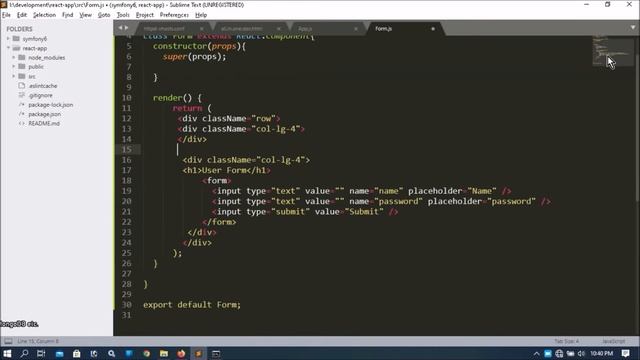Viewport: 640px width, 360px height.
Task: Open the tab list dropdown arrow
Action: pyautogui.click(x=633, y=28)
